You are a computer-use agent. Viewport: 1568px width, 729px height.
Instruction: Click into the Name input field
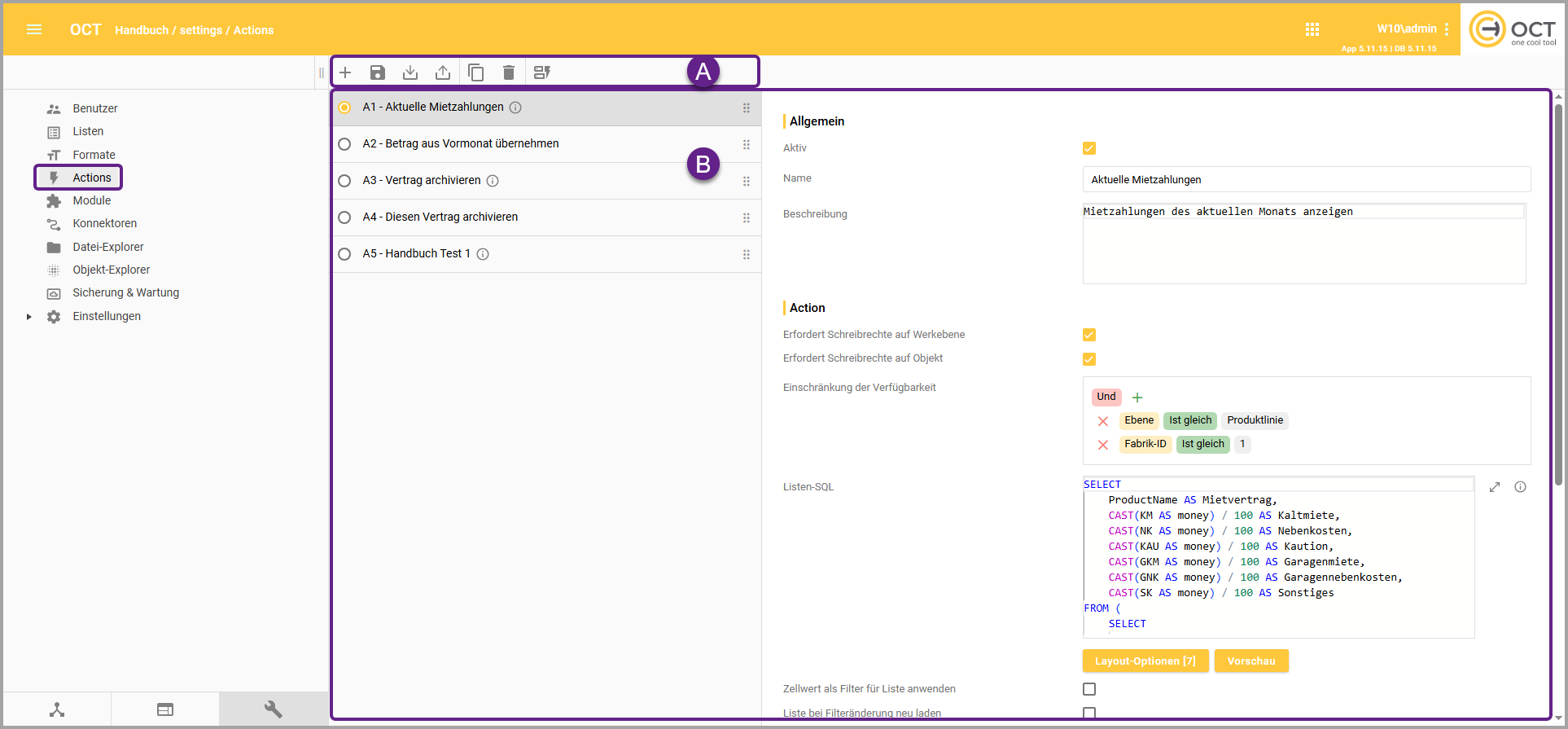click(x=1306, y=179)
